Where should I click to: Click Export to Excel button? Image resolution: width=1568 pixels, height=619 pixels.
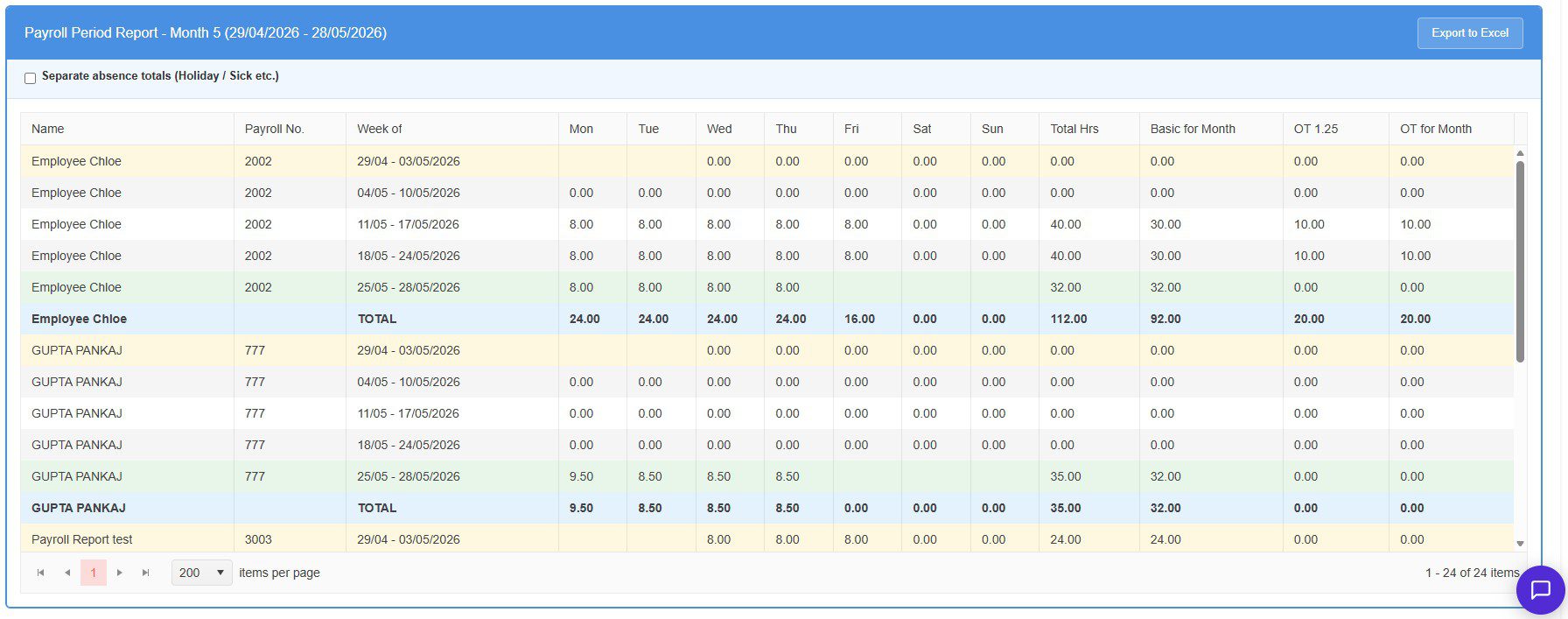[1470, 33]
